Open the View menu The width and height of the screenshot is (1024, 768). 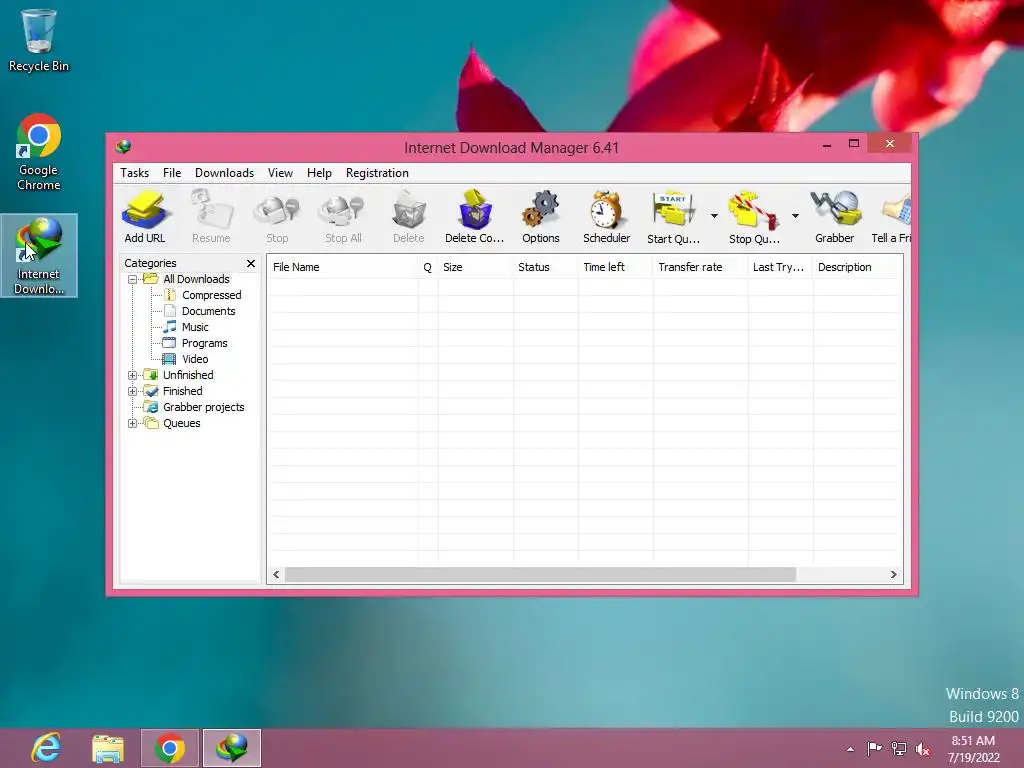tap(280, 172)
